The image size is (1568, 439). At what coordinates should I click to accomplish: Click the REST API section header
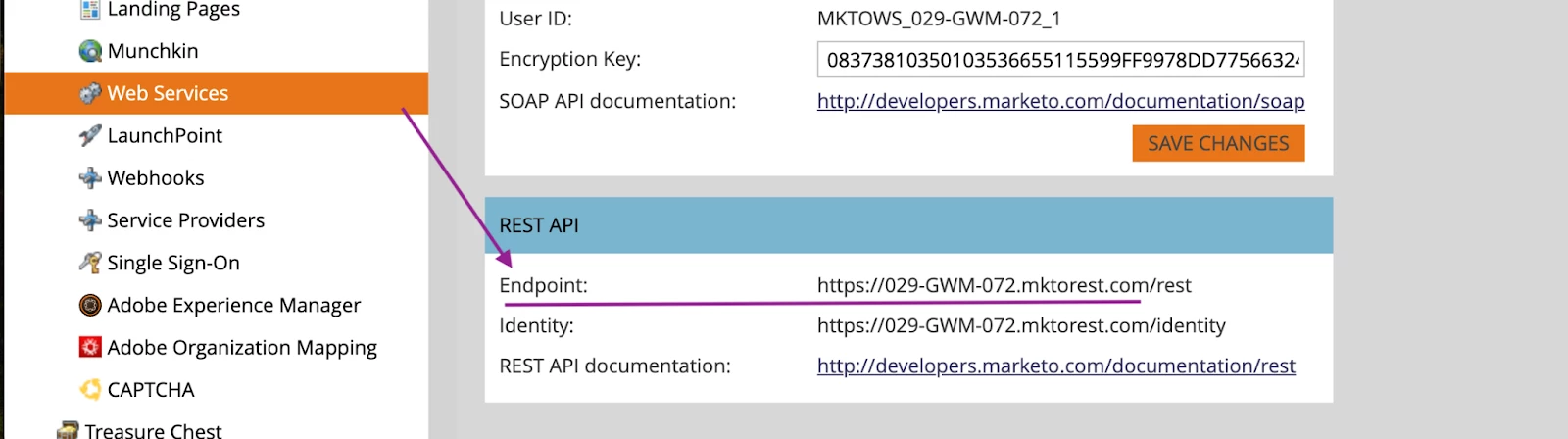click(907, 225)
